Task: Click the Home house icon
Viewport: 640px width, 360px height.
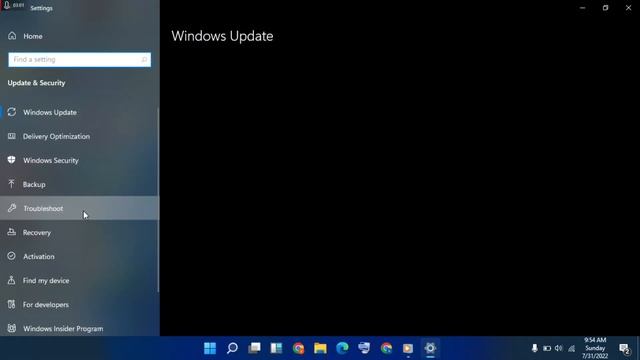Action: click(x=12, y=36)
